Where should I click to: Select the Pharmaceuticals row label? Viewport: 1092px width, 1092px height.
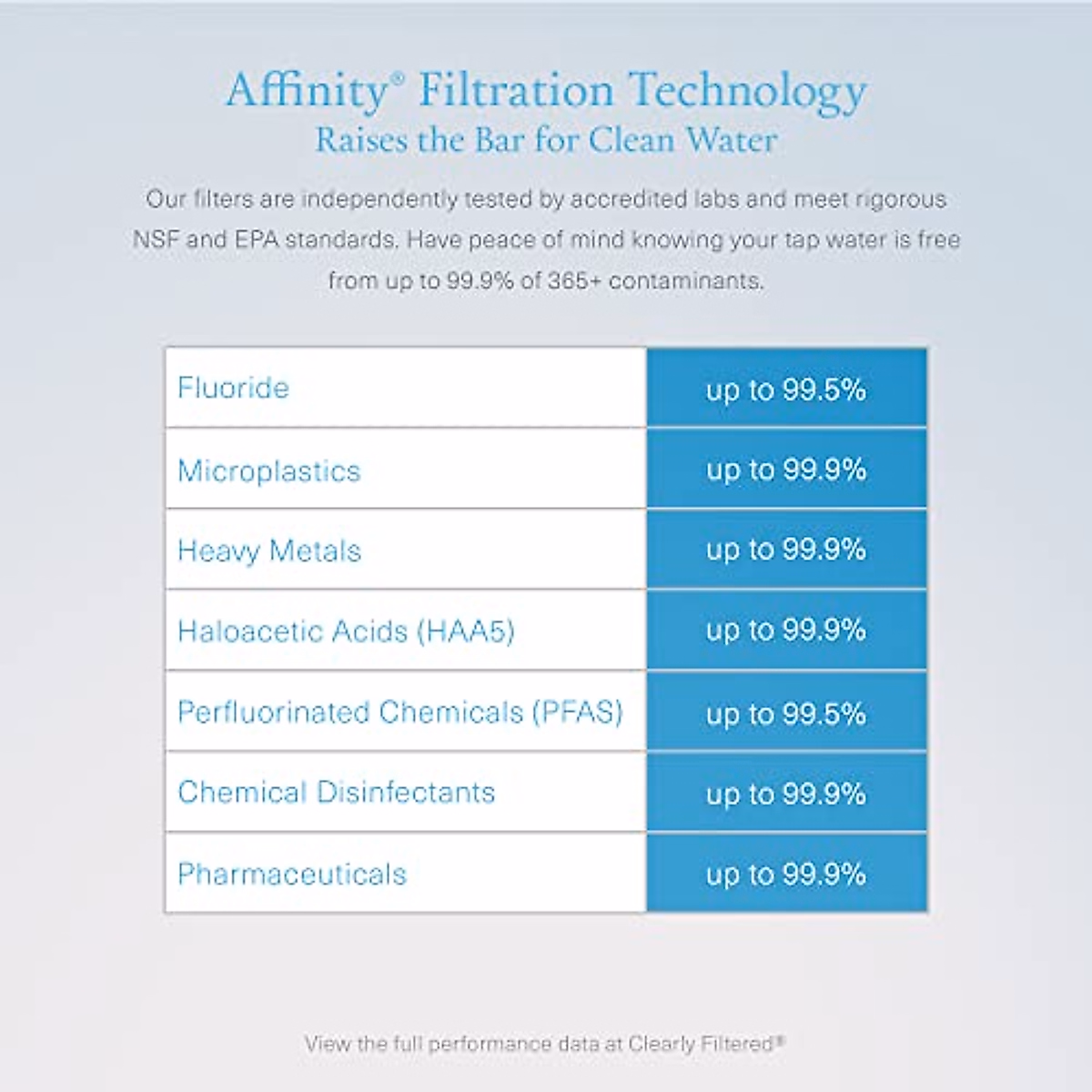coord(292,874)
